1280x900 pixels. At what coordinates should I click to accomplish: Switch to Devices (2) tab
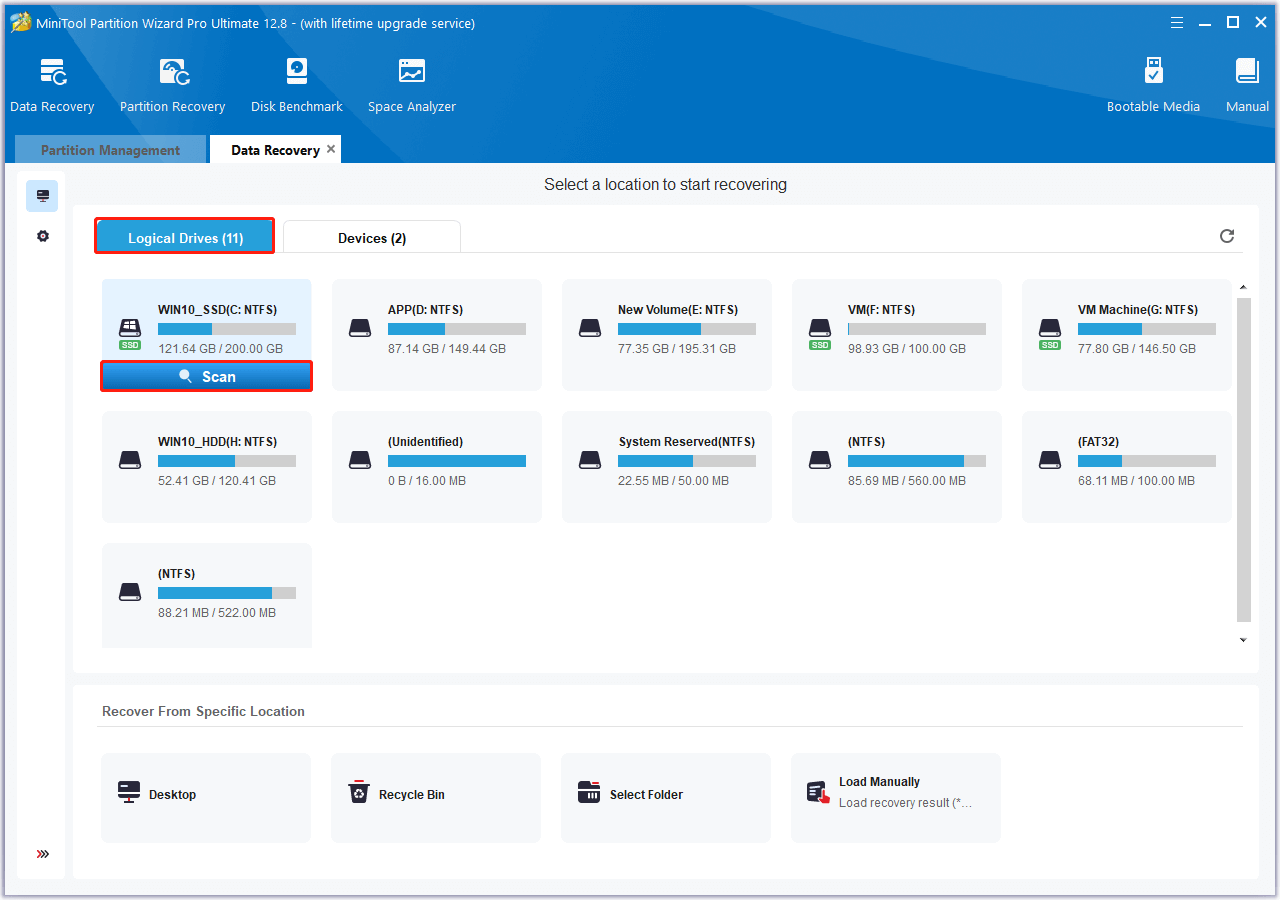[372, 238]
